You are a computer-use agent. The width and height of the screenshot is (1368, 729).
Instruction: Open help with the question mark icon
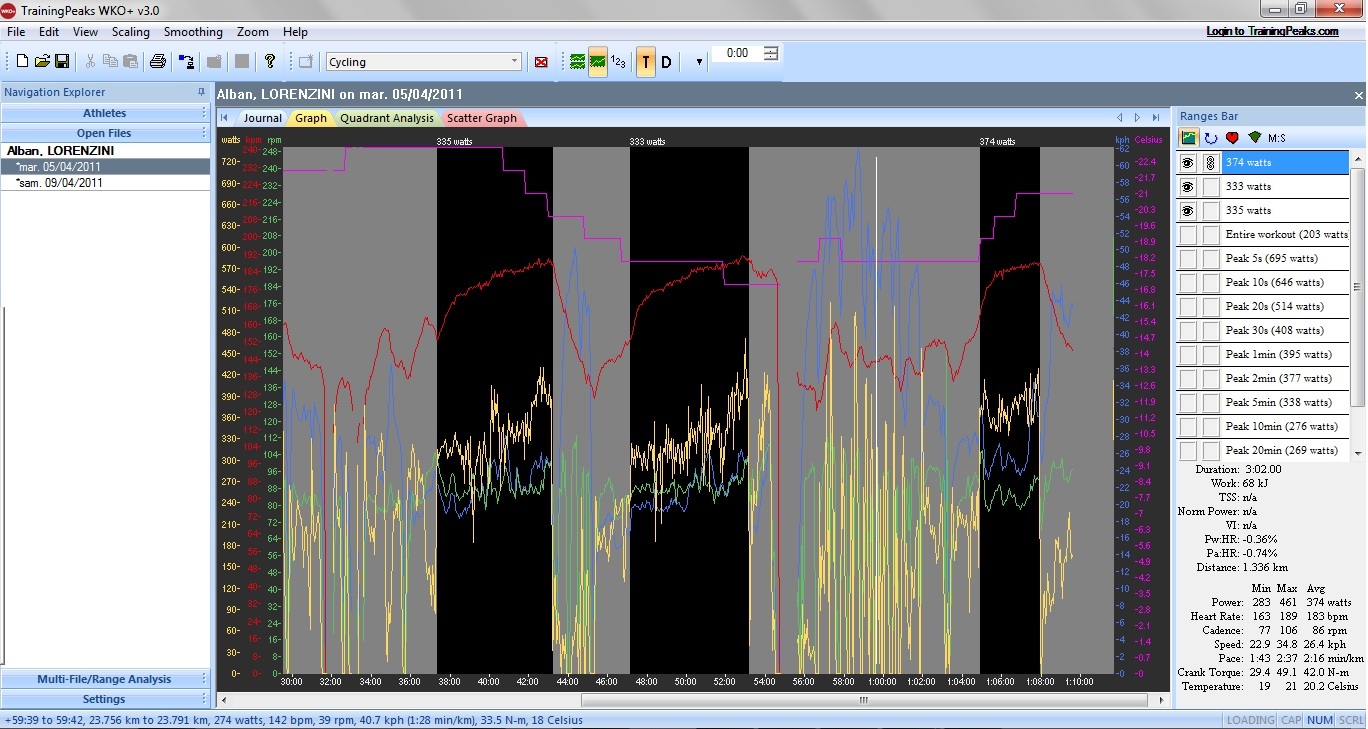(269, 61)
